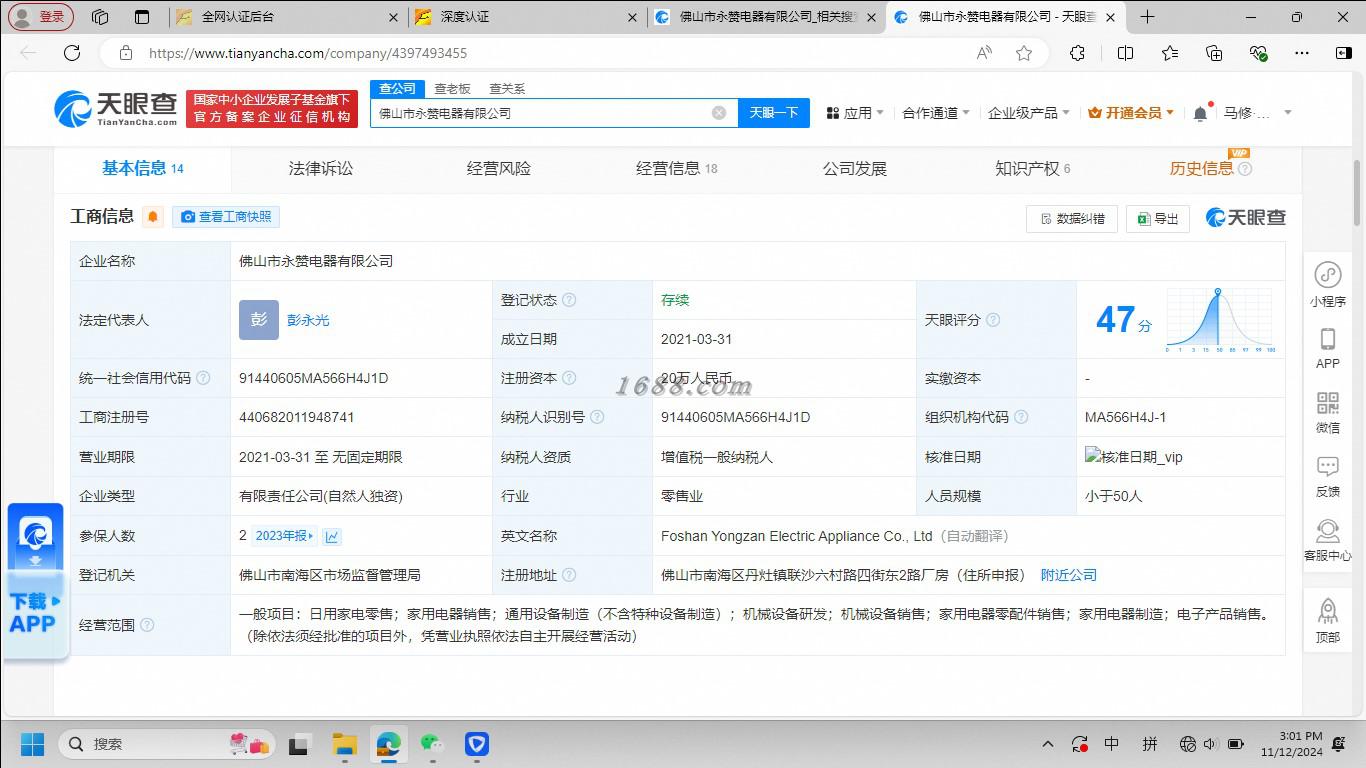
Task: Show help for unified social credit code
Action: tap(203, 378)
